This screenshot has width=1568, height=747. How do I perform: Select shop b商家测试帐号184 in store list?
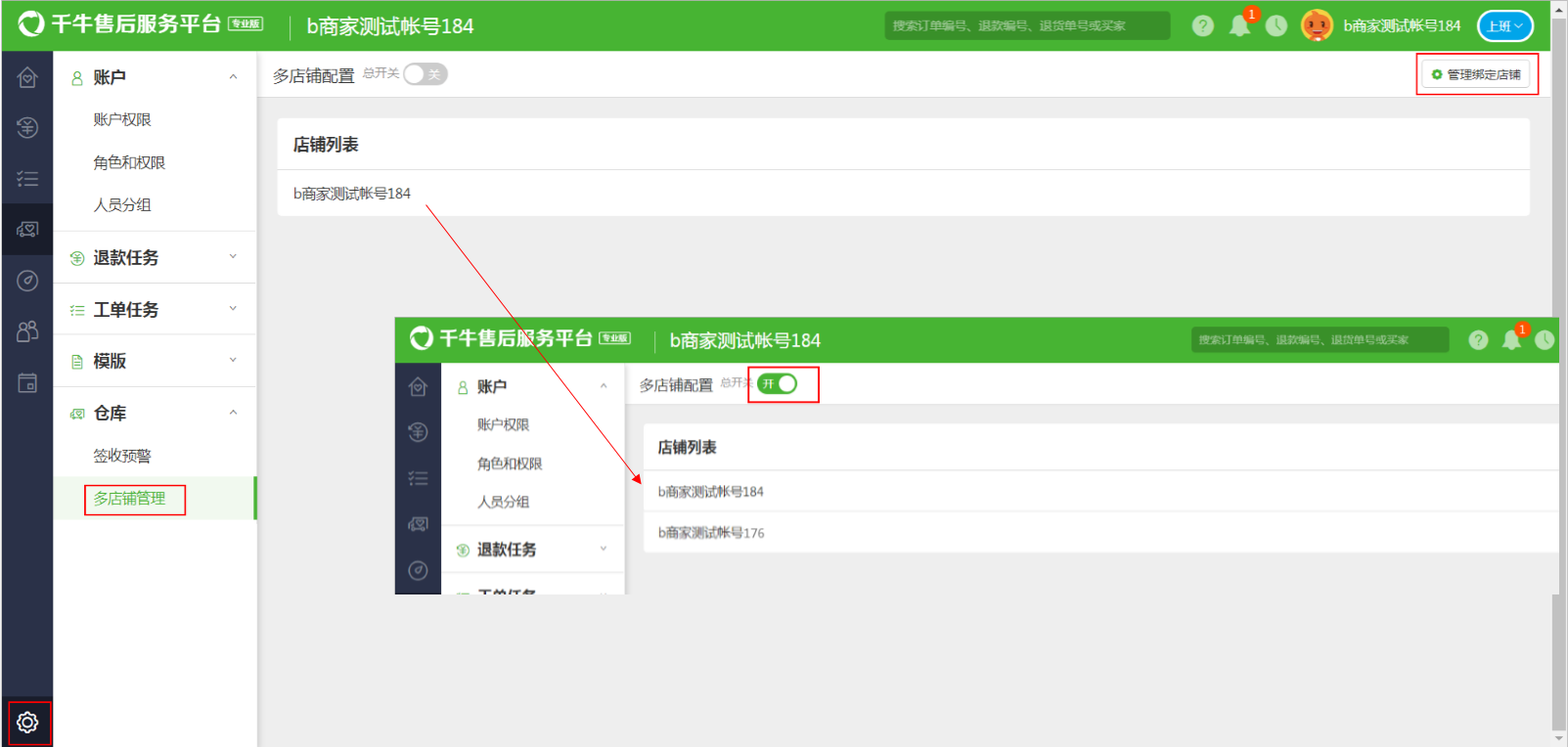point(352,194)
